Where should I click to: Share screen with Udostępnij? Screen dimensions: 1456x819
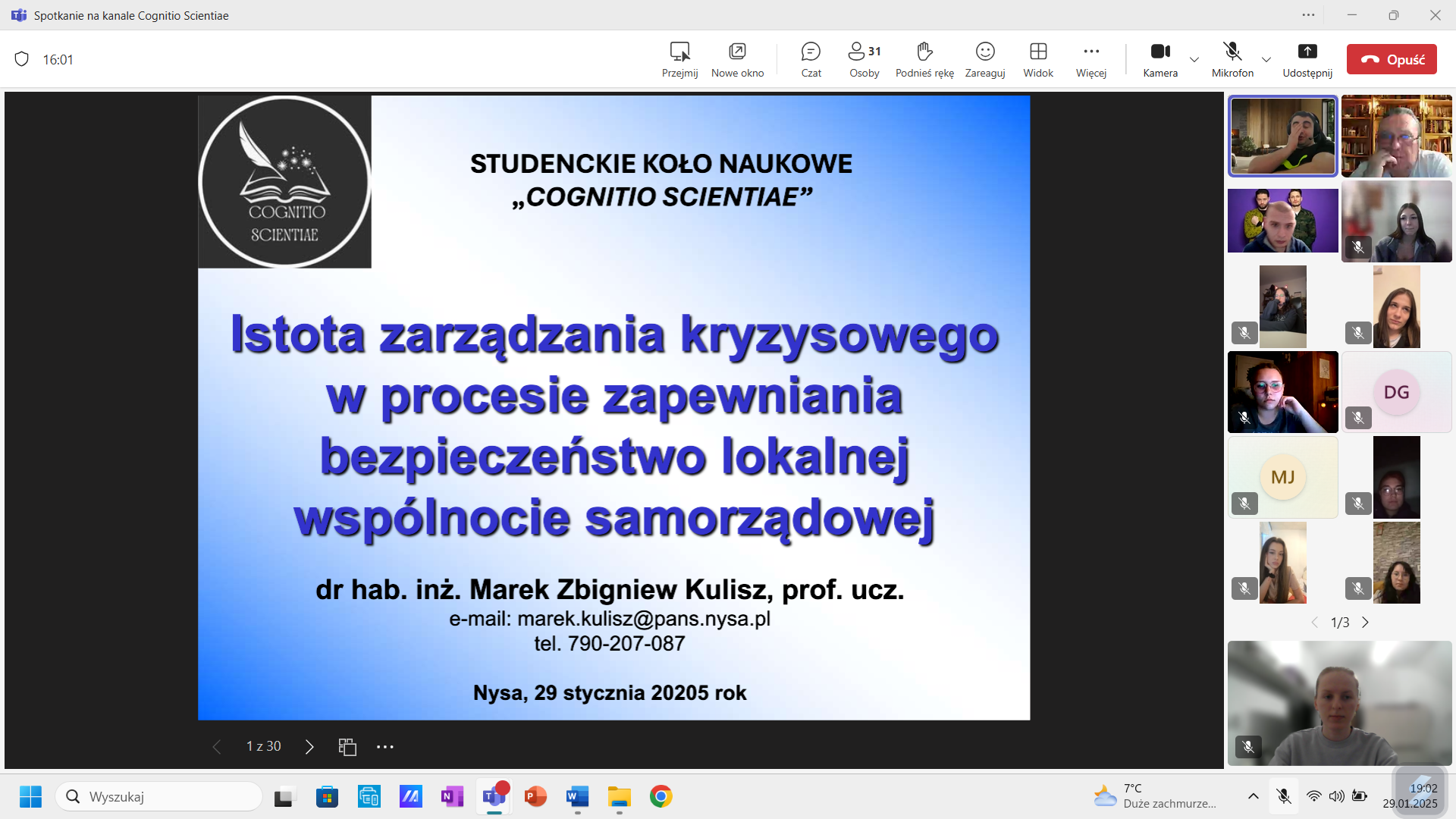pos(1307,59)
